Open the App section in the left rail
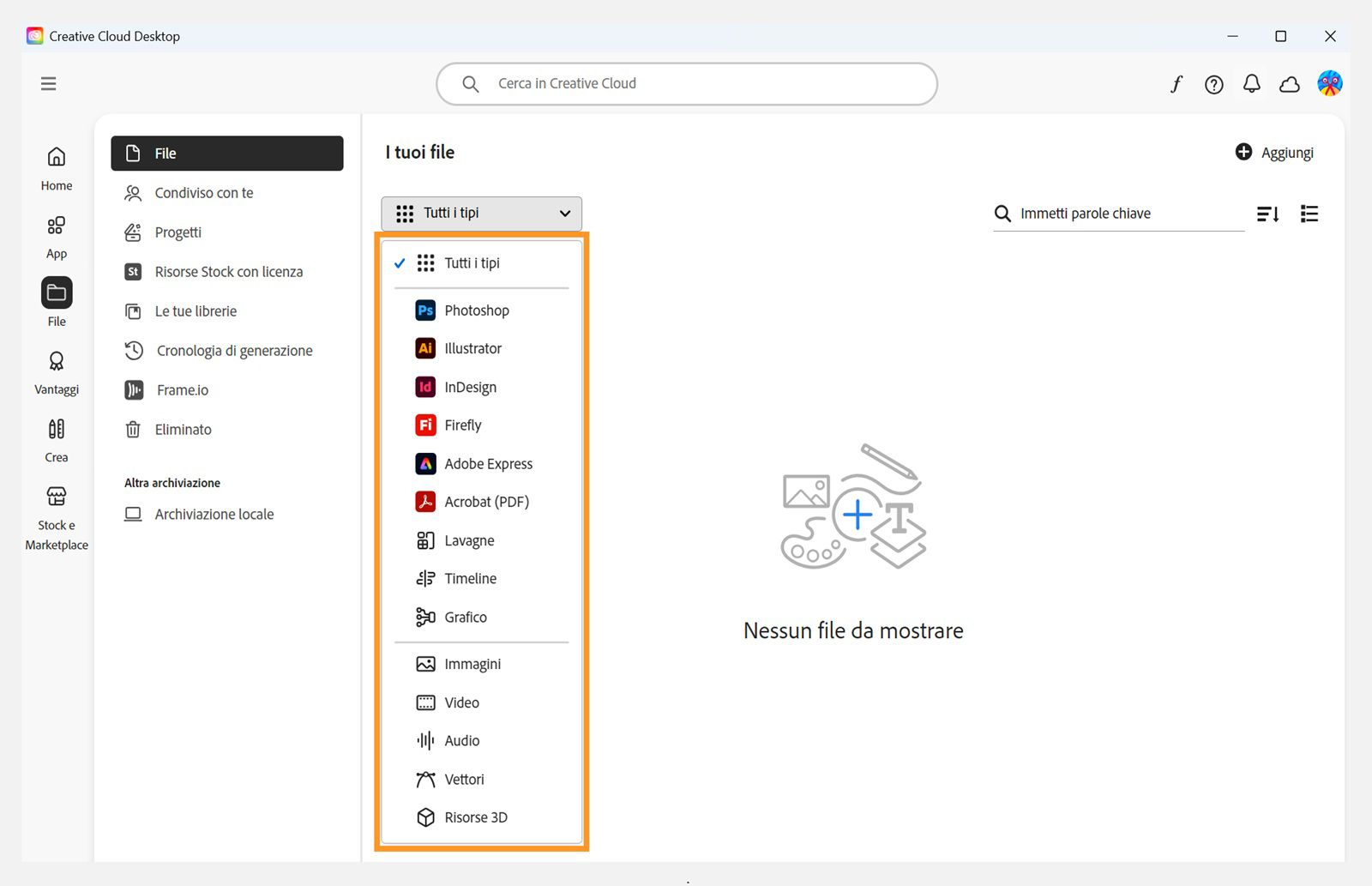The height and width of the screenshot is (886, 1372). click(57, 237)
